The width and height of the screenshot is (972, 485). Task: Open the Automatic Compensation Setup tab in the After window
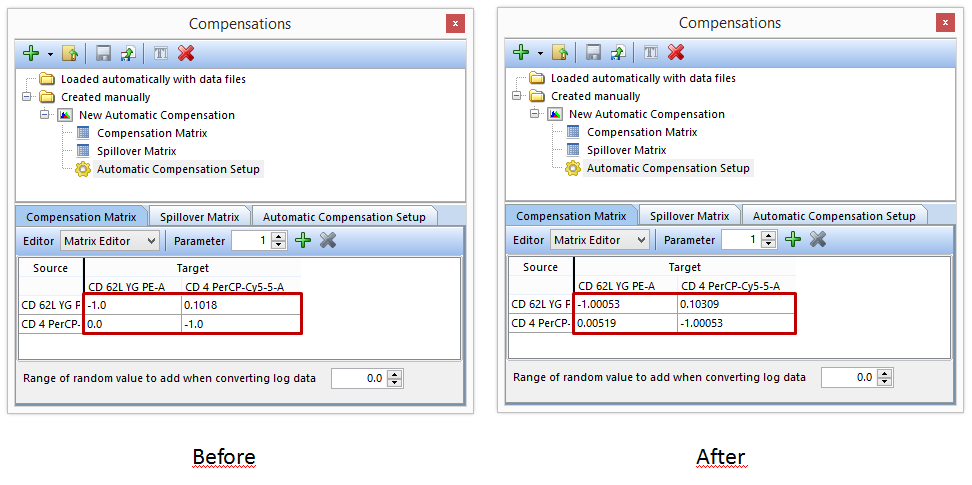pyautogui.click(x=833, y=216)
